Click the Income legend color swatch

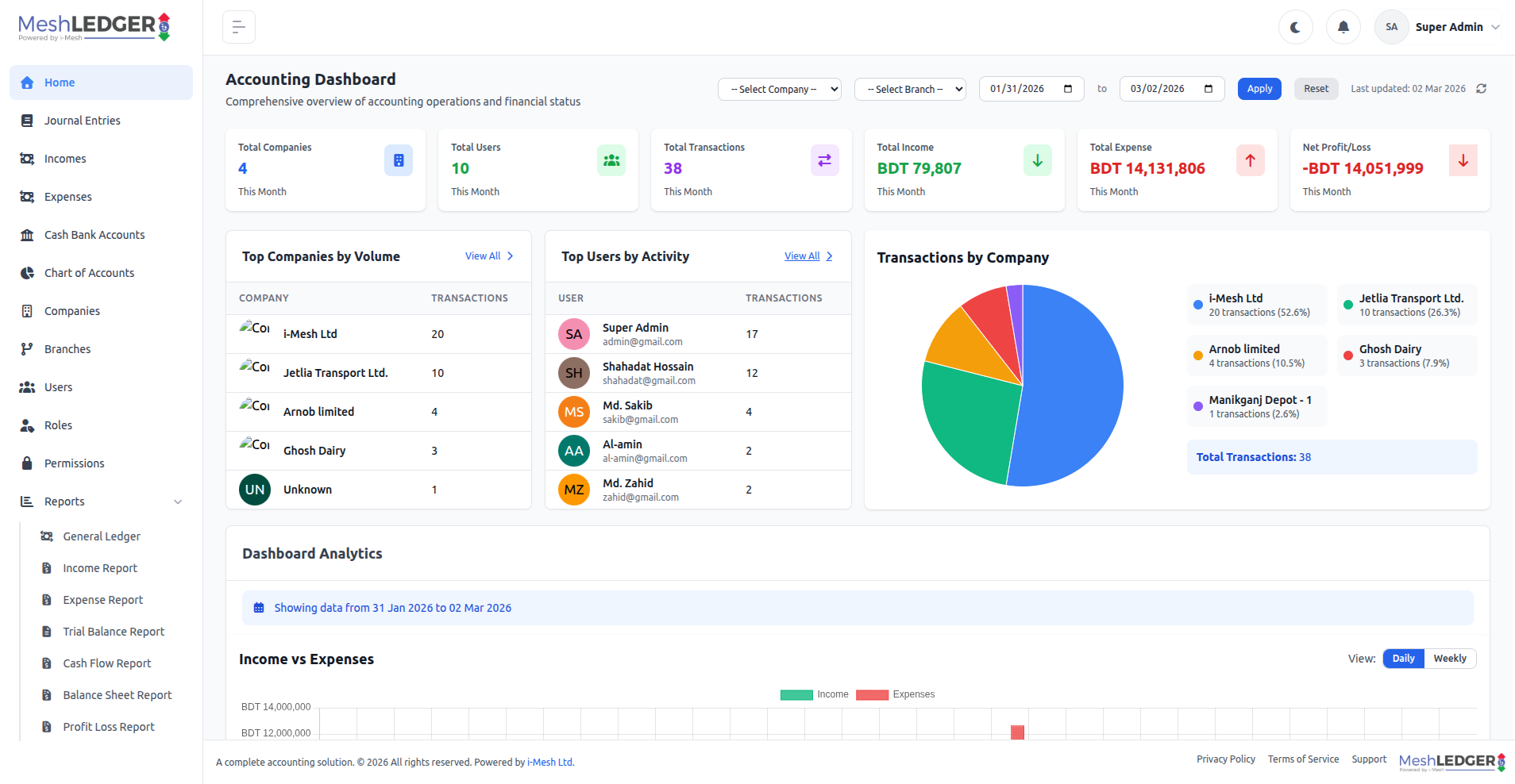coord(796,695)
